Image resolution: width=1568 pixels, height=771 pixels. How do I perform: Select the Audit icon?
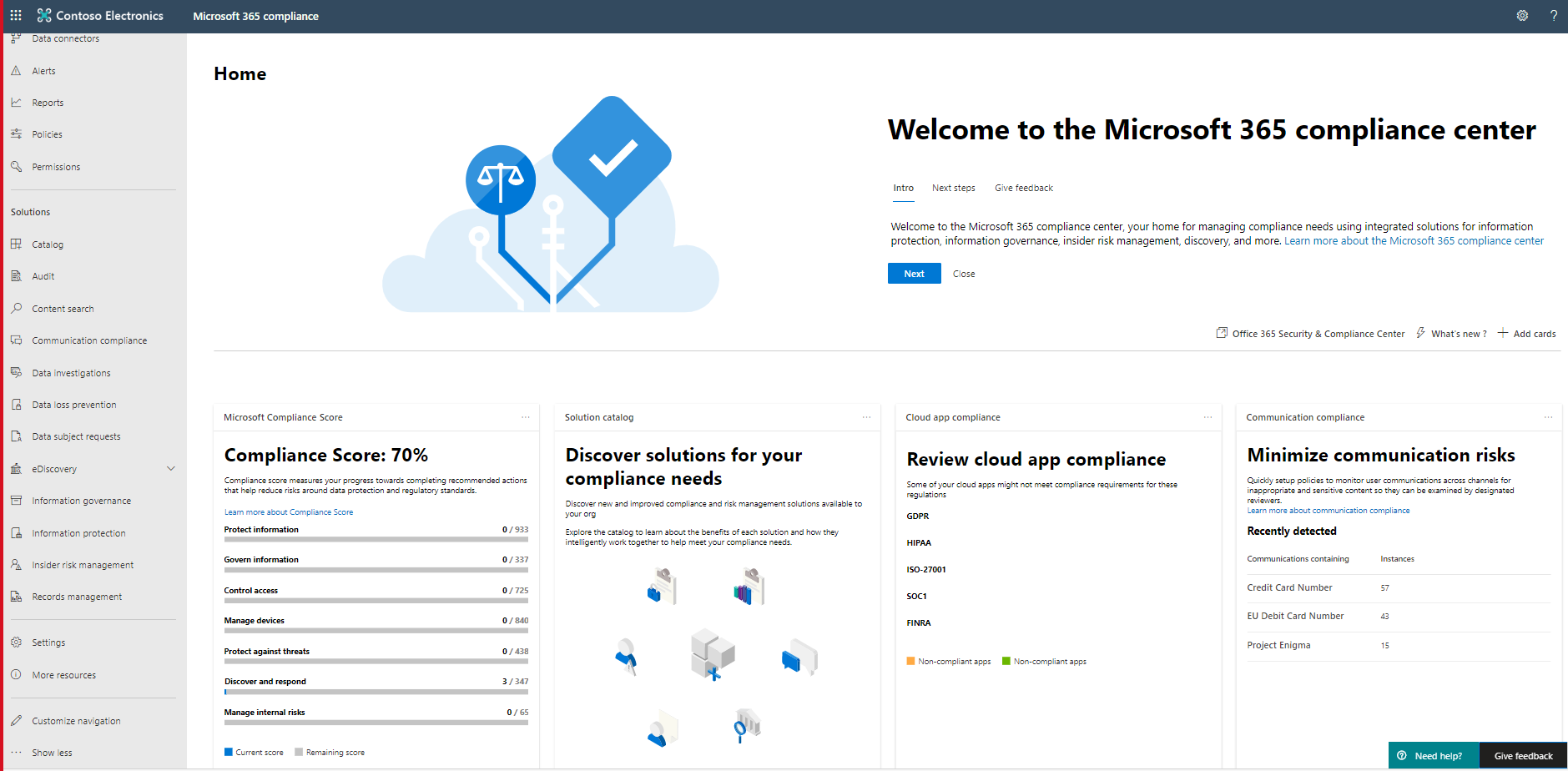tap(17, 275)
